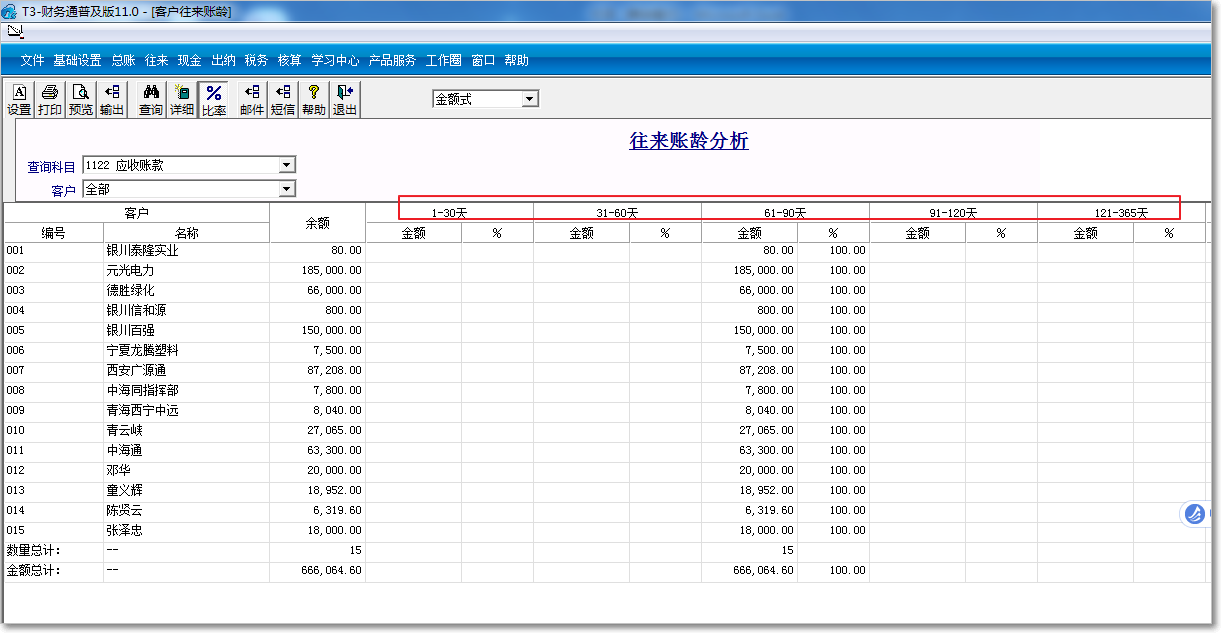Screen dimensions: 1221x633
Task: Click the 总账 menu item
Action: tap(122, 59)
